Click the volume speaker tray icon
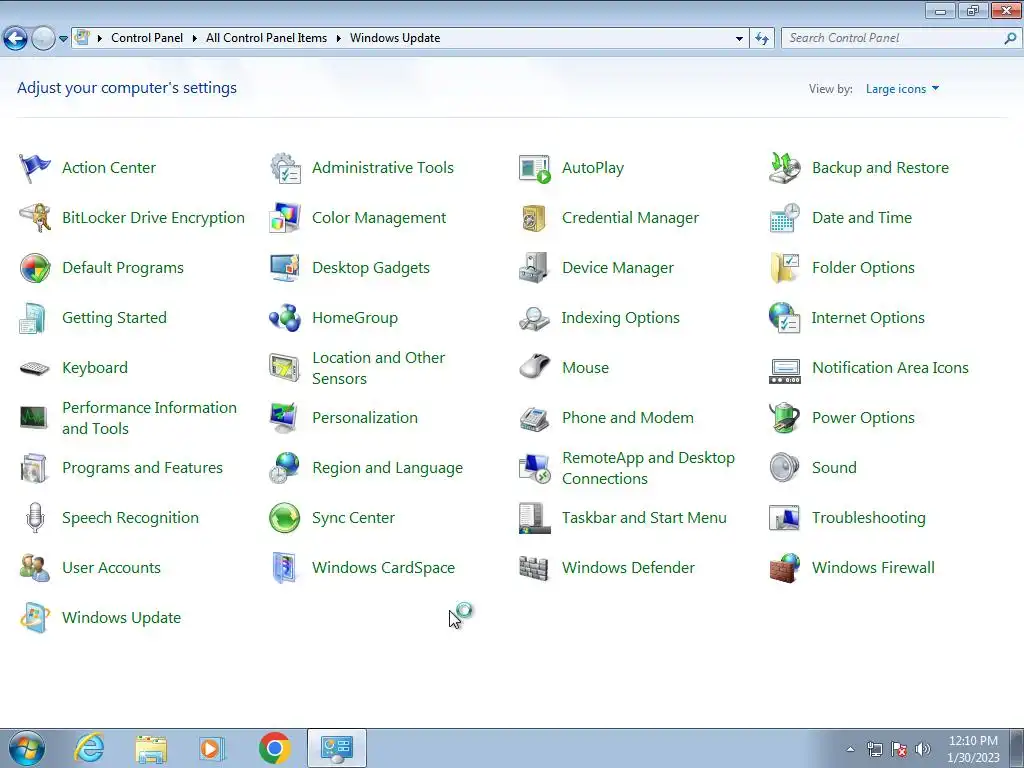Viewport: 1024px width, 768px height. [x=923, y=749]
